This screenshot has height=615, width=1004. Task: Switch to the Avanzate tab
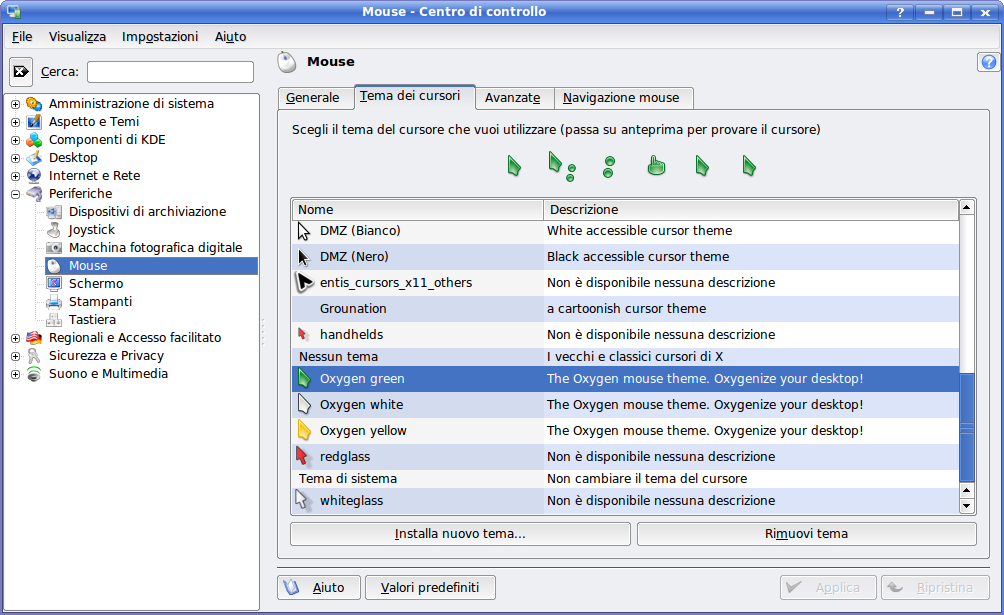pyautogui.click(x=513, y=98)
